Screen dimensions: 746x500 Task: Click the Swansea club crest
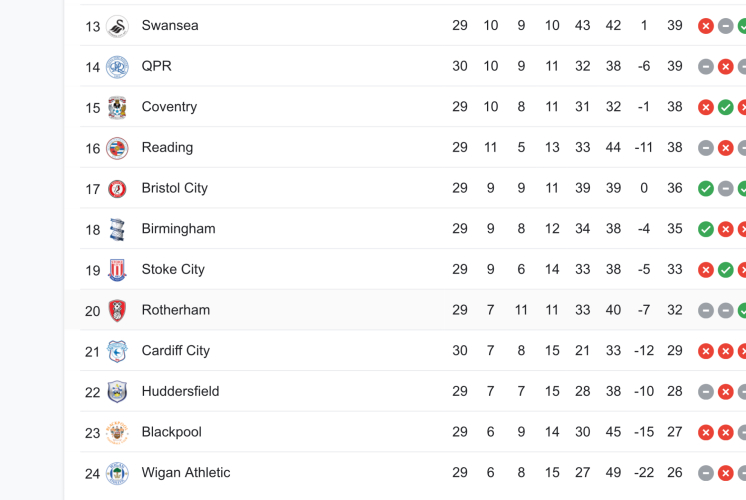point(117,26)
